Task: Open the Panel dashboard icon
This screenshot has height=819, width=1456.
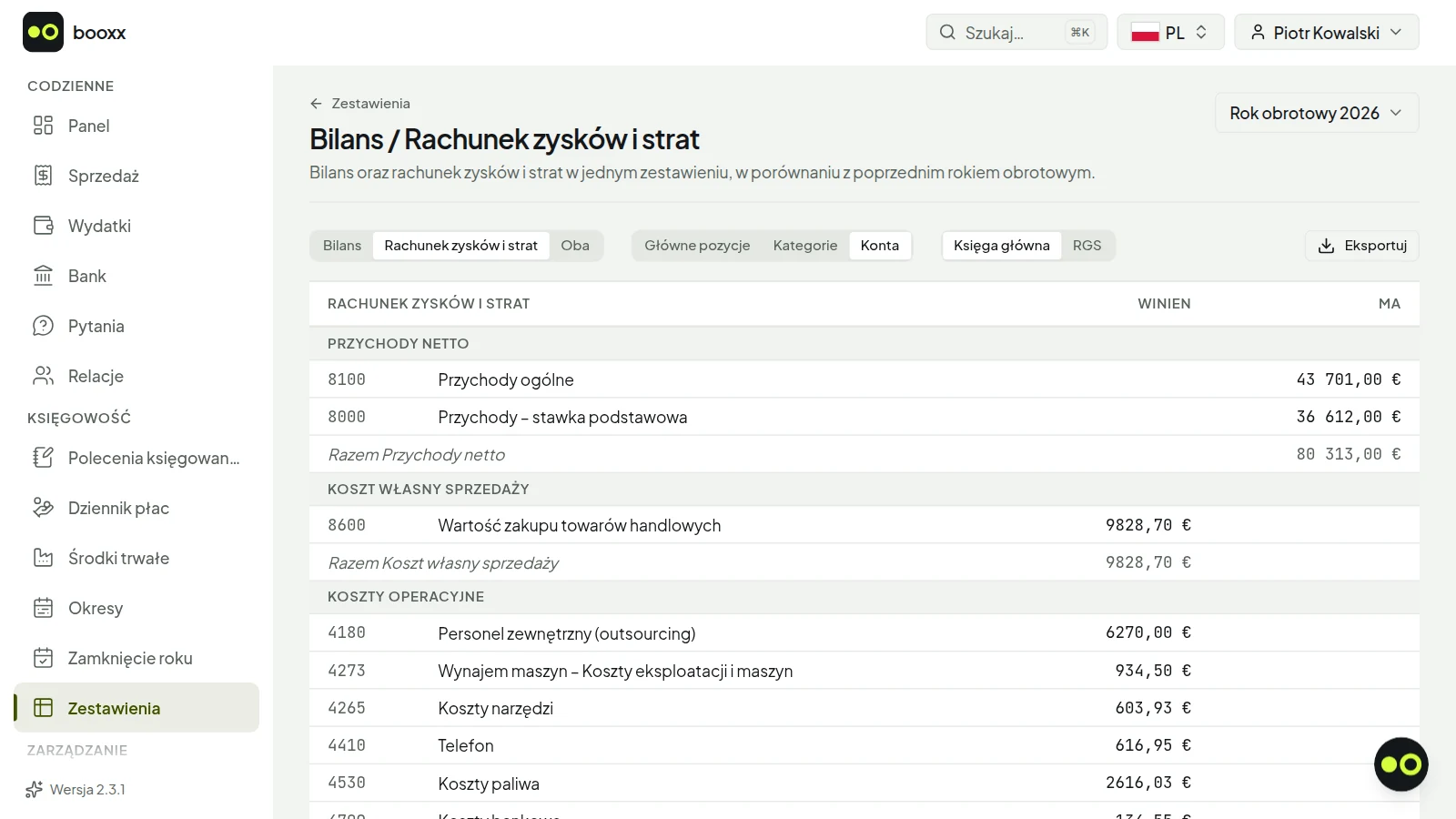Action: point(43,126)
